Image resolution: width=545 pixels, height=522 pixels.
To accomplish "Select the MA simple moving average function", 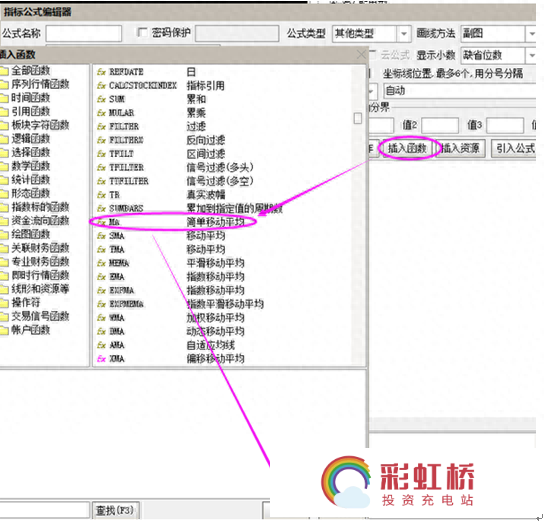I will 172,222.
